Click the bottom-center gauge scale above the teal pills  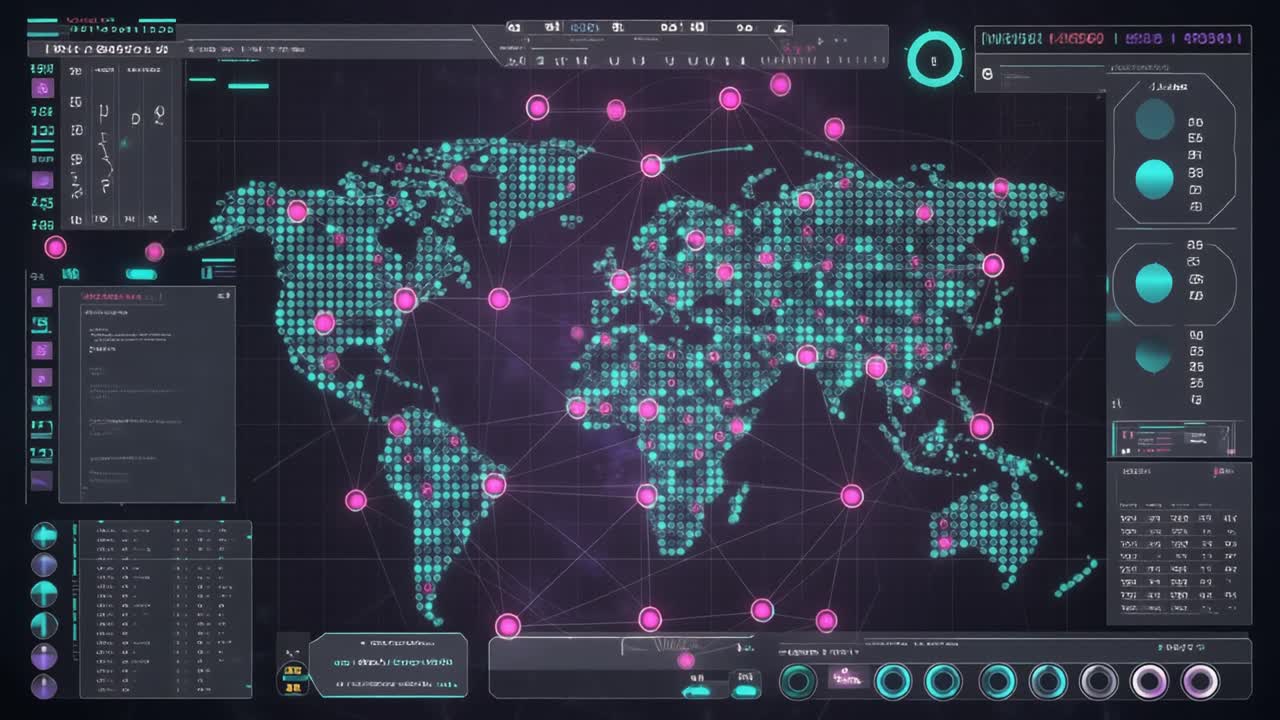pyautogui.click(x=686, y=645)
